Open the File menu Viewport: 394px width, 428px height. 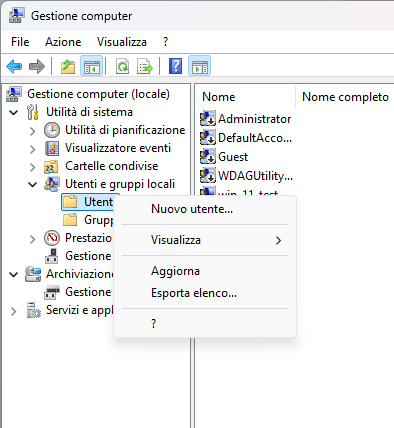pos(20,42)
